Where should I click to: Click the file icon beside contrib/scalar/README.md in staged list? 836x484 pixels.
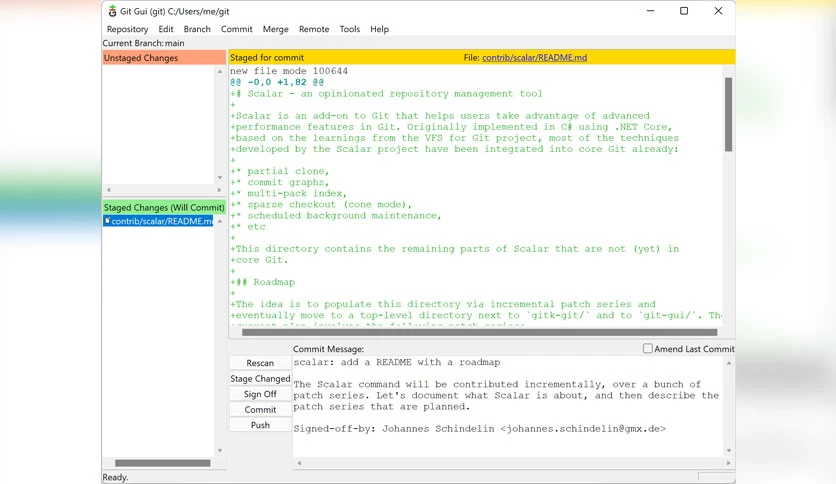coord(107,221)
